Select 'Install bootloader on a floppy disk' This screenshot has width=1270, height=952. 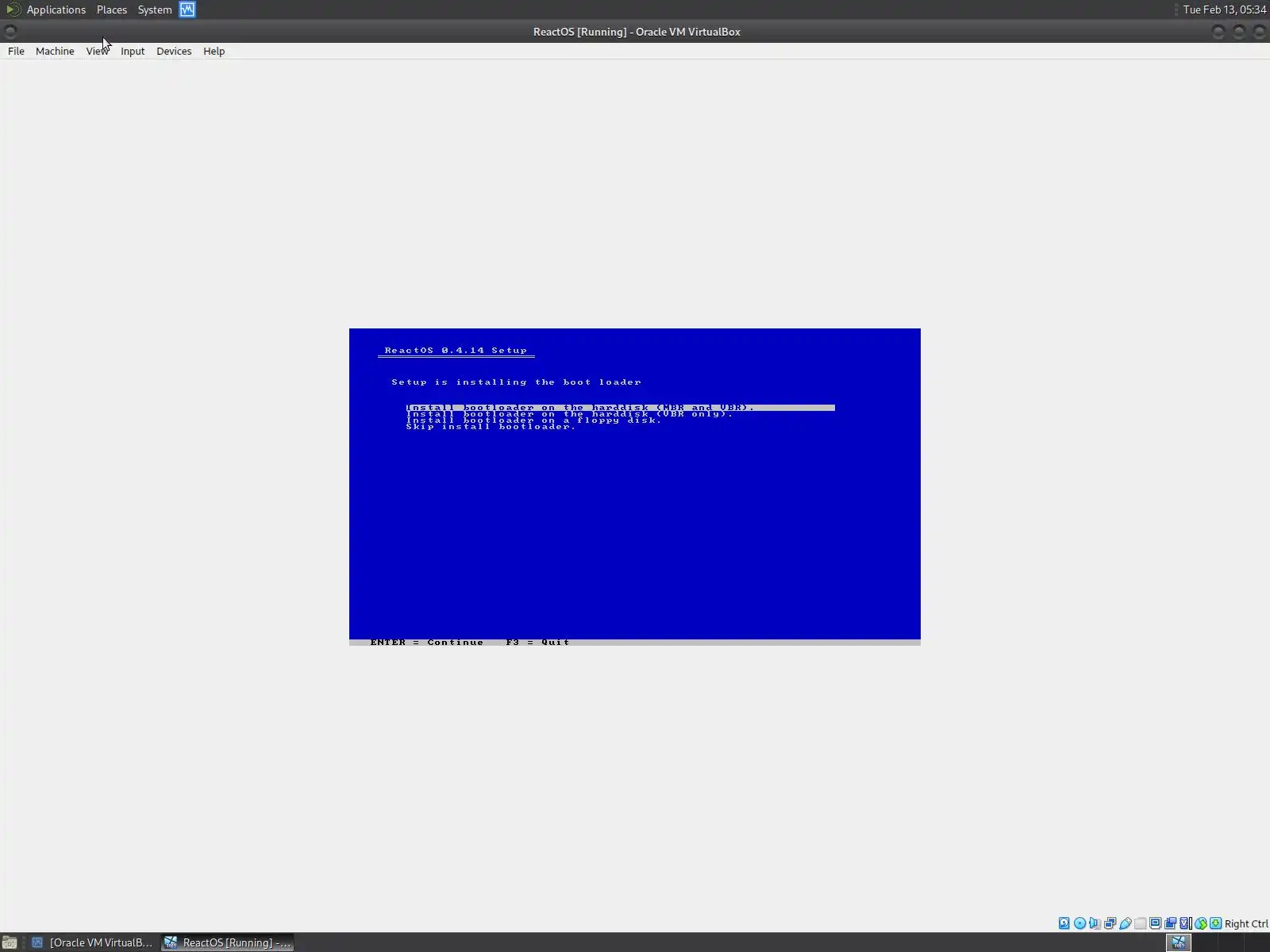533,420
